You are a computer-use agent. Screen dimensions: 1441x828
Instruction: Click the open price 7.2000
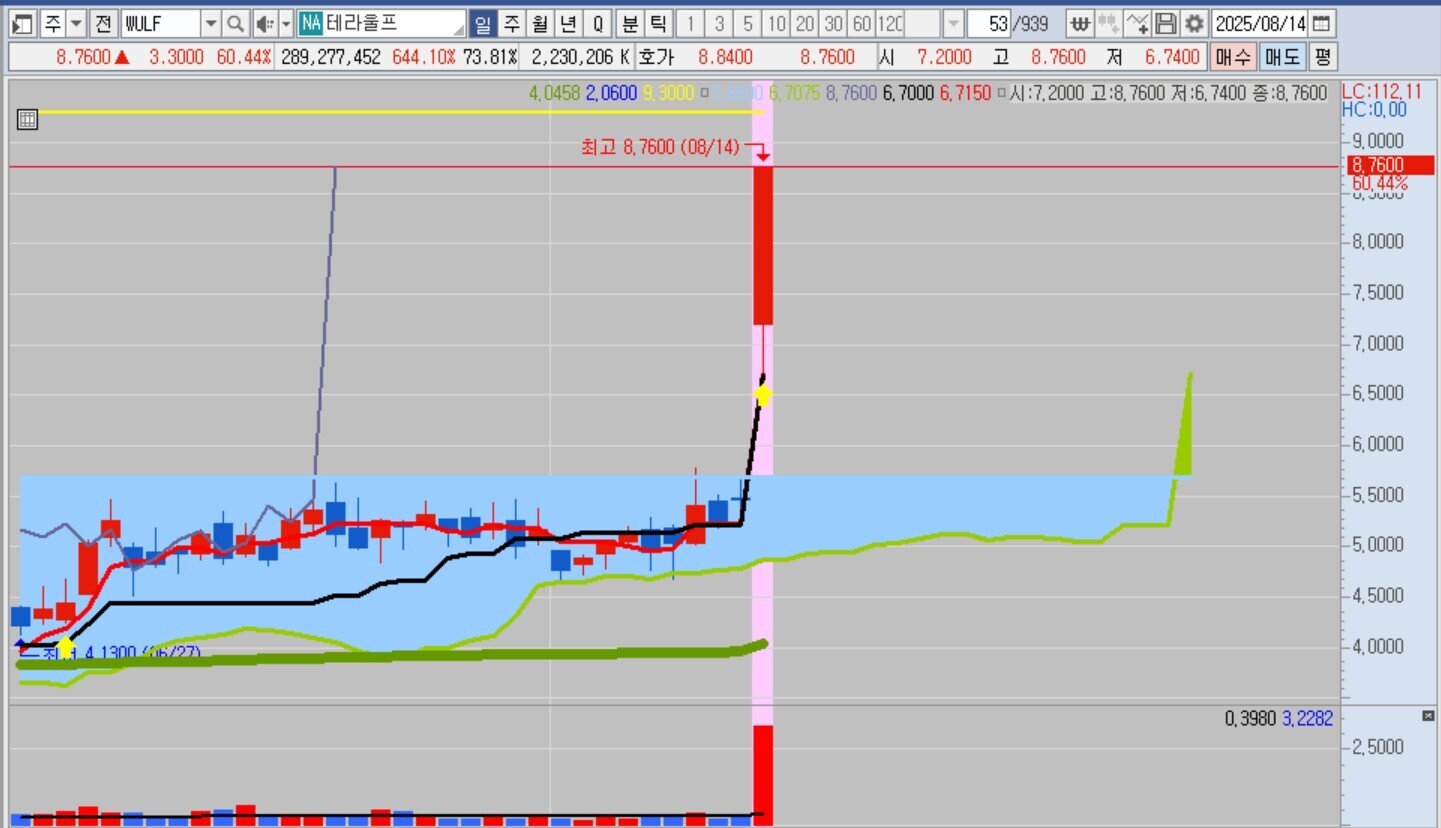click(x=946, y=57)
